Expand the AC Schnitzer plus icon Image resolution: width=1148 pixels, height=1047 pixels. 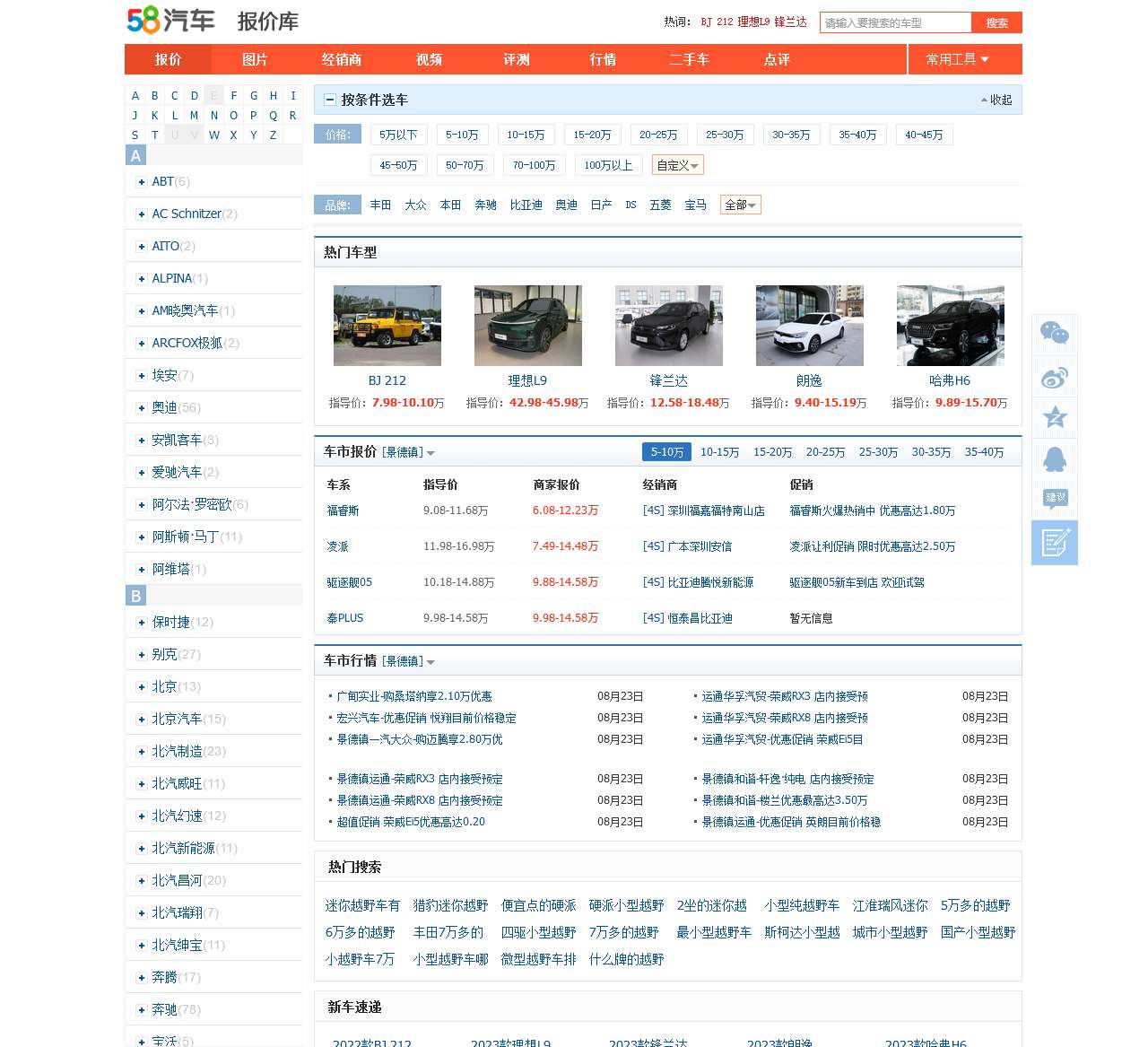click(141, 214)
